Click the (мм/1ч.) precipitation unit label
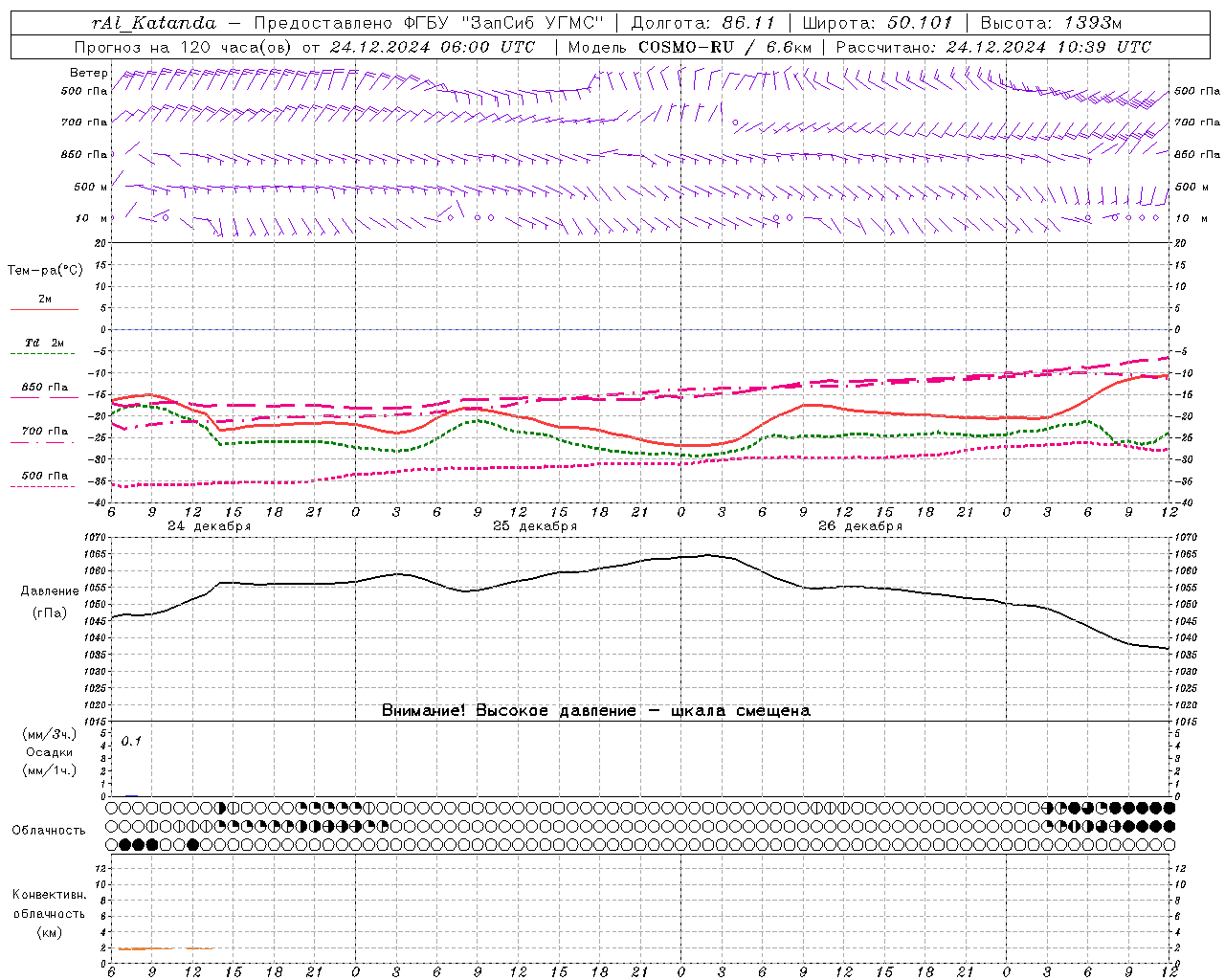The height and width of the screenshot is (980, 1225). [x=50, y=770]
